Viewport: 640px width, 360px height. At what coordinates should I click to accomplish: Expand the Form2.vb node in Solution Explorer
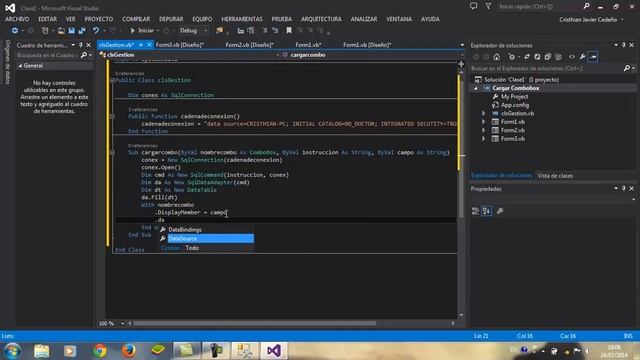coord(484,130)
